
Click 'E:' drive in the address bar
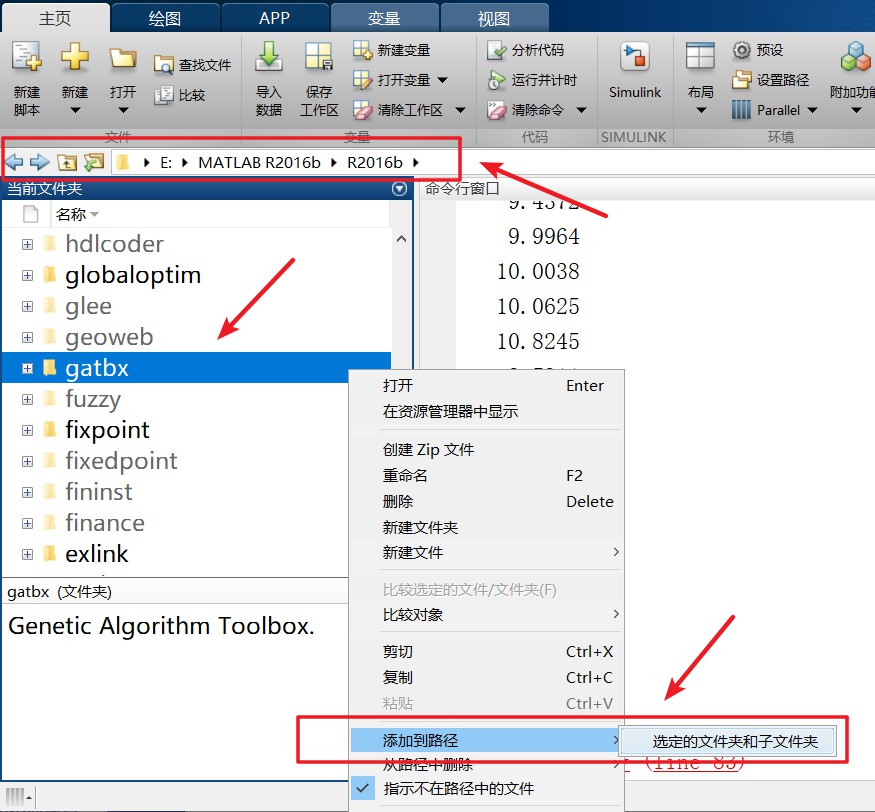tap(166, 162)
